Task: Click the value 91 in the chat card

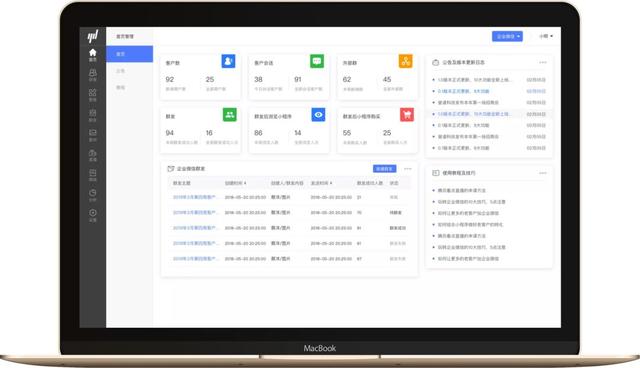Action: click(x=298, y=80)
